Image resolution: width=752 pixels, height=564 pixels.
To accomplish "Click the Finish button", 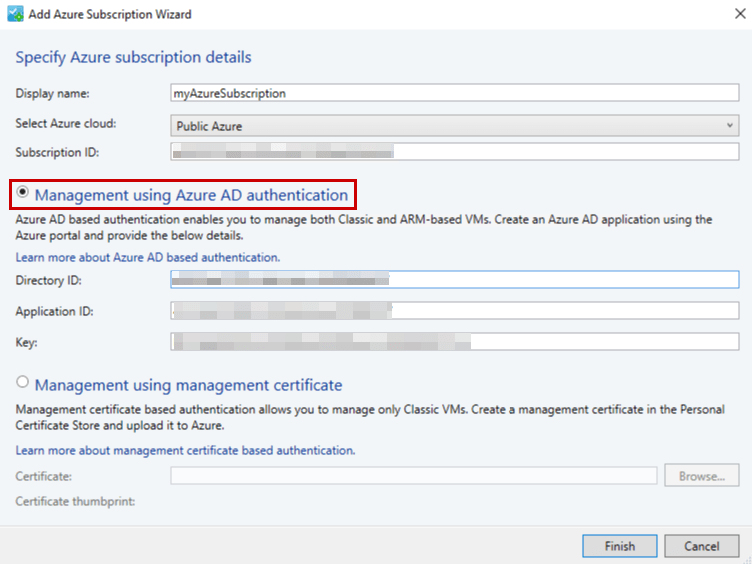I will [620, 546].
